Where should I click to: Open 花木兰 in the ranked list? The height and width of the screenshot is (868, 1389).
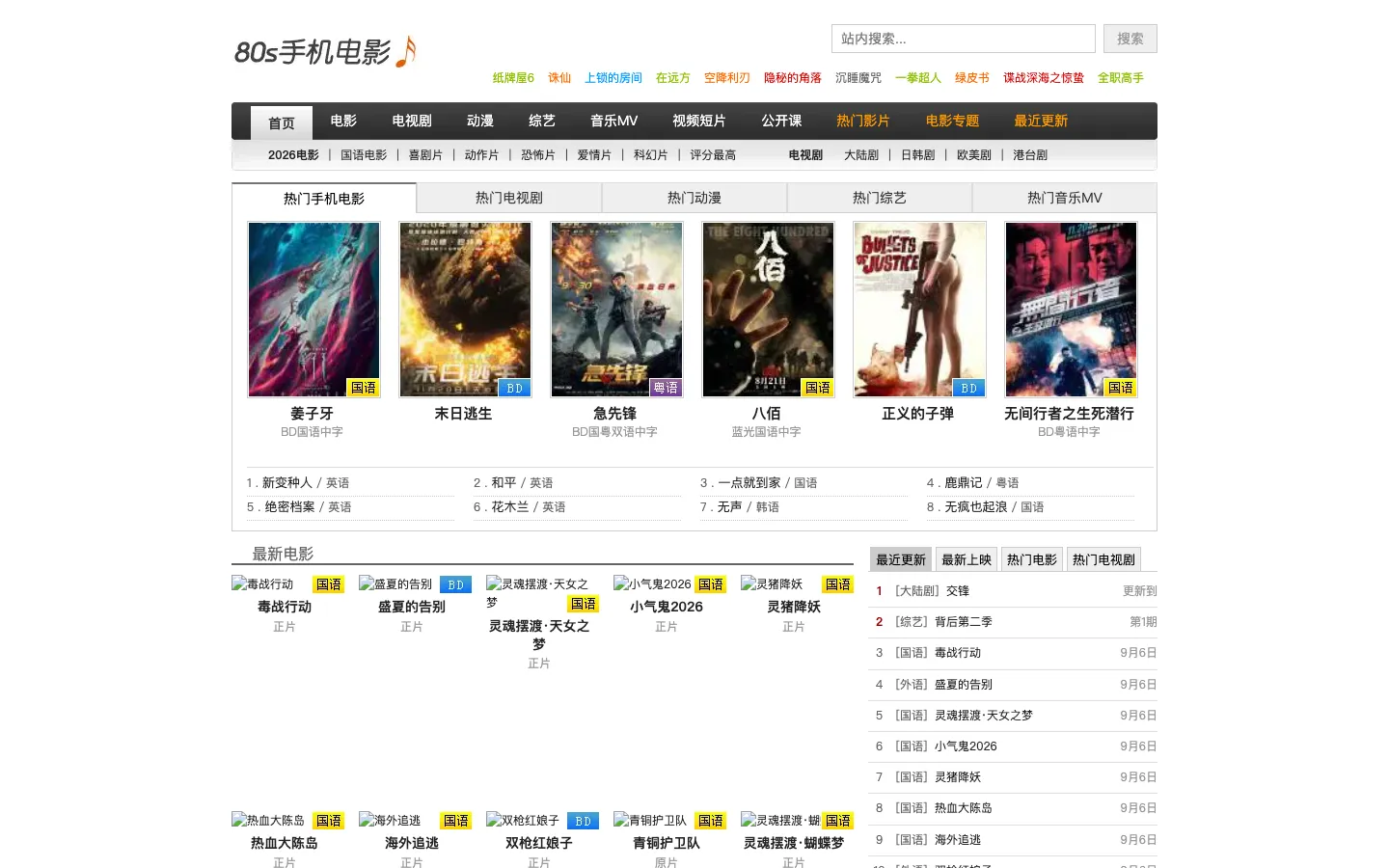pyautogui.click(x=510, y=506)
